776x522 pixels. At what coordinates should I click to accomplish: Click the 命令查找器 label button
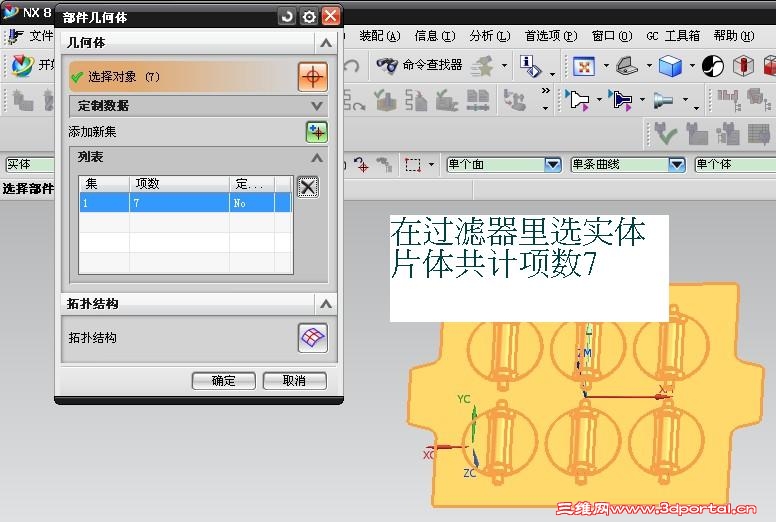tap(432, 65)
